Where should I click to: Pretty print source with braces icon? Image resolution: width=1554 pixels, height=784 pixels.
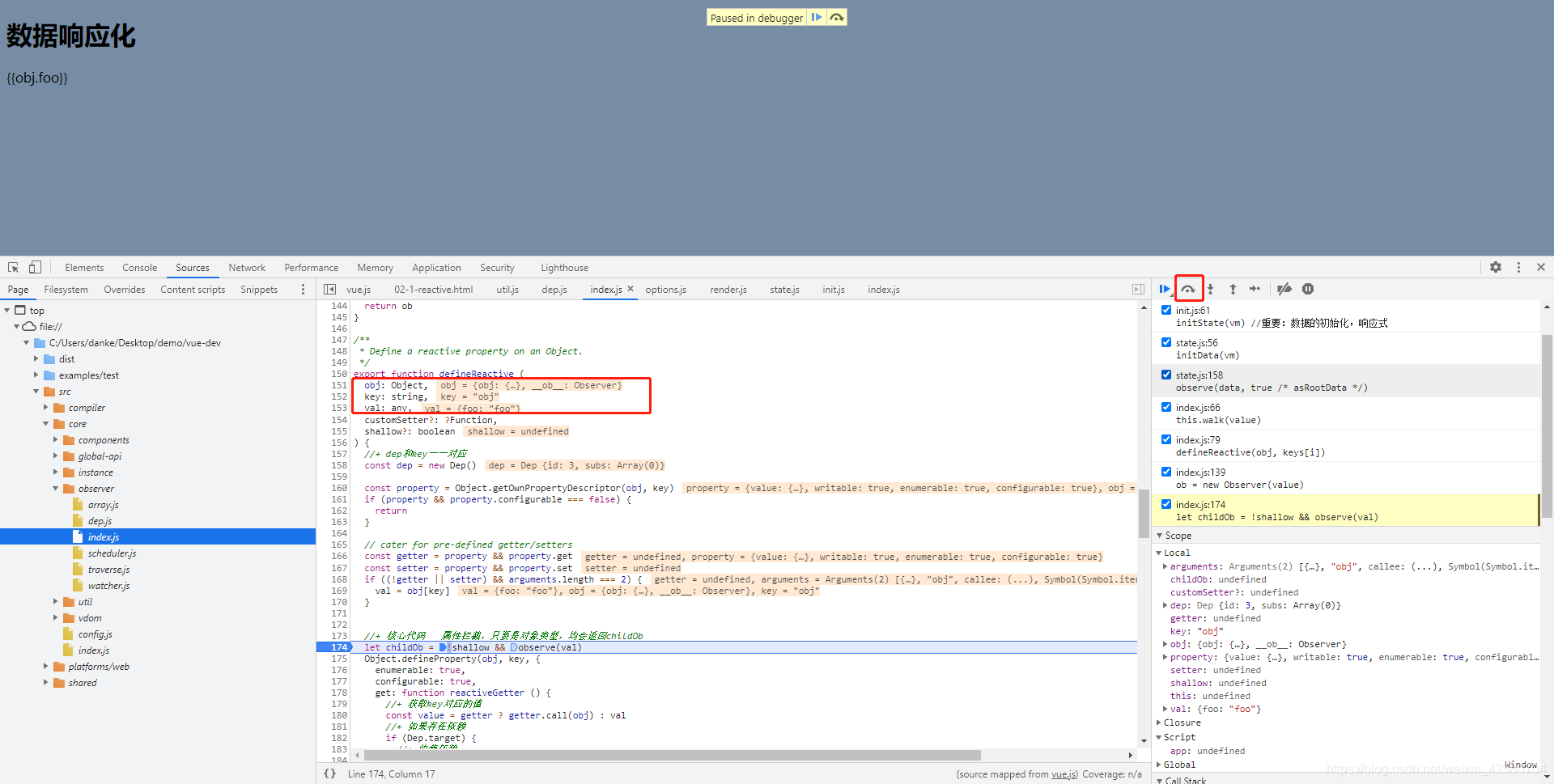click(x=330, y=773)
